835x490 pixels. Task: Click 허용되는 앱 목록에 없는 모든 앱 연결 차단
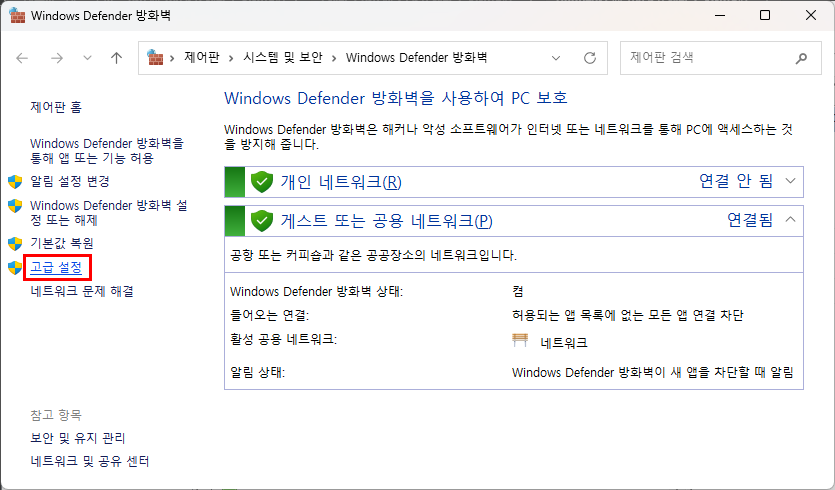coord(627,315)
